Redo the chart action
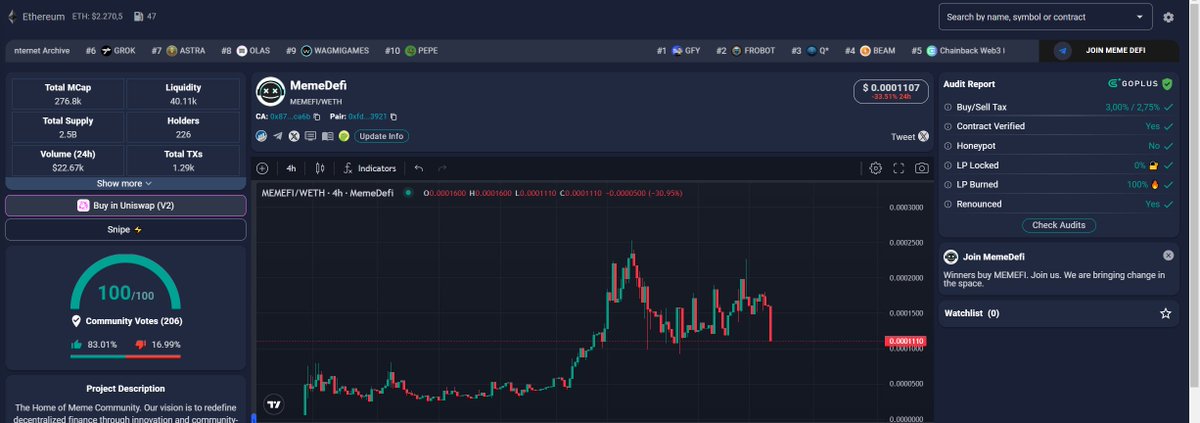 (x=442, y=168)
